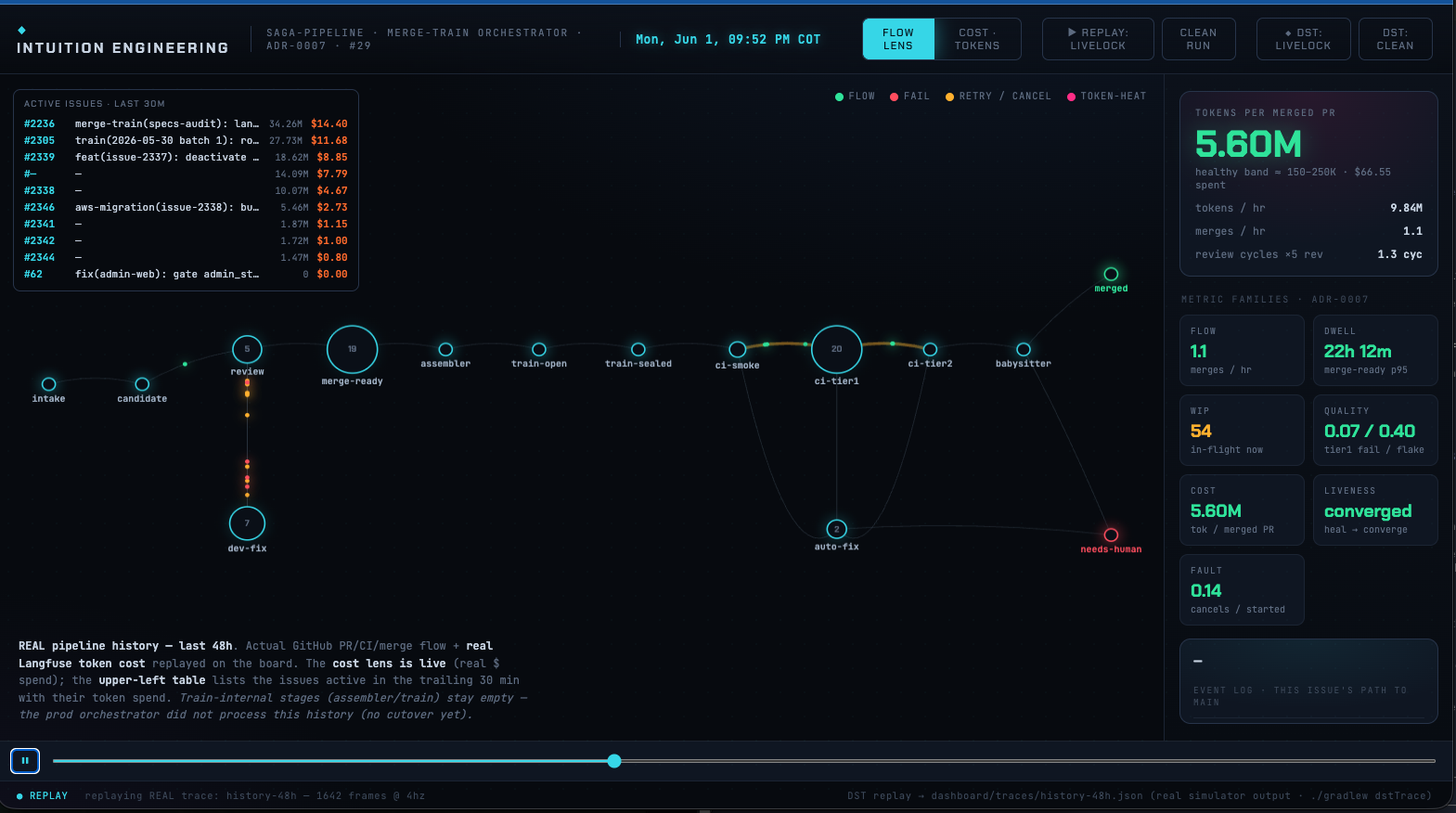Click the event log panel

click(1308, 681)
